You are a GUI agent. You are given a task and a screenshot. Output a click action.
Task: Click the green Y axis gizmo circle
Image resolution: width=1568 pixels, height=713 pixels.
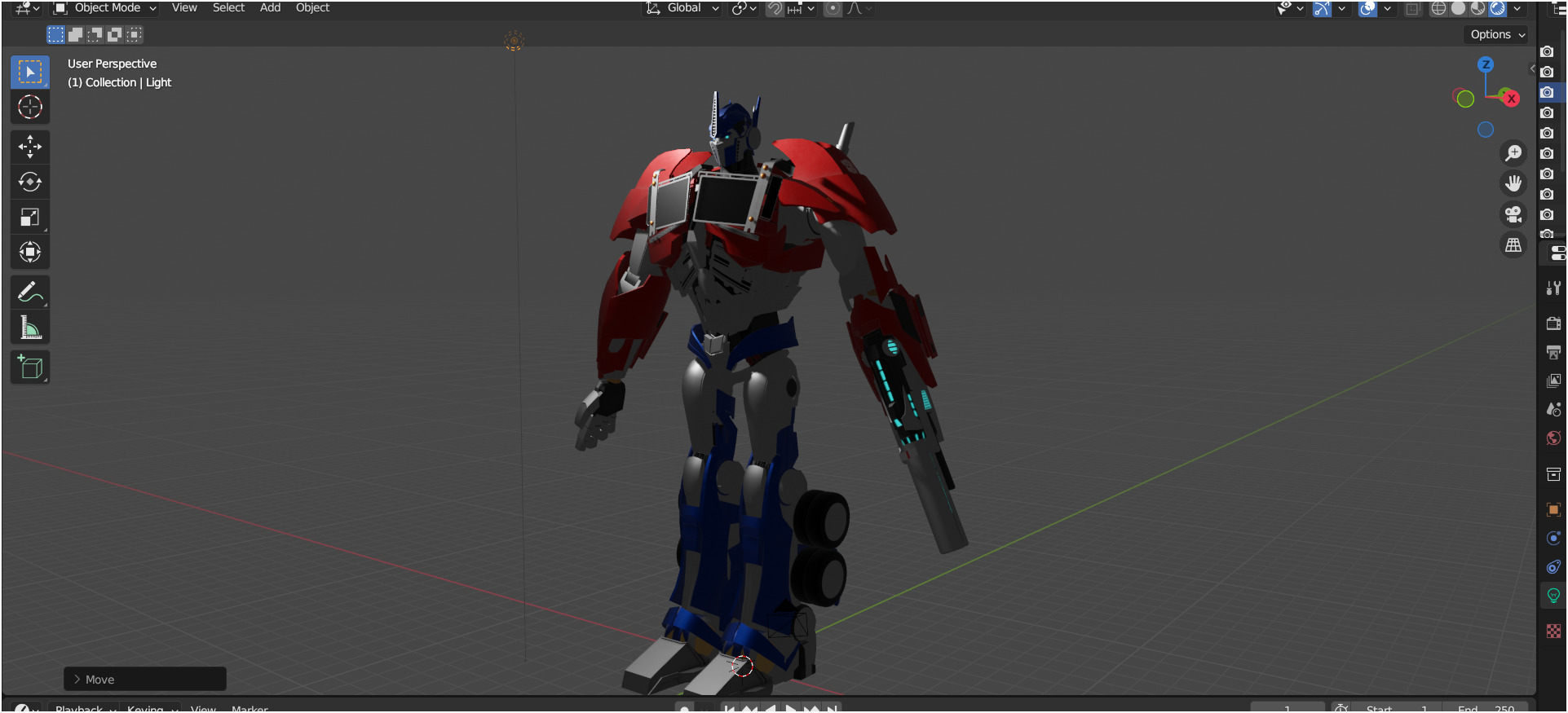[1465, 99]
